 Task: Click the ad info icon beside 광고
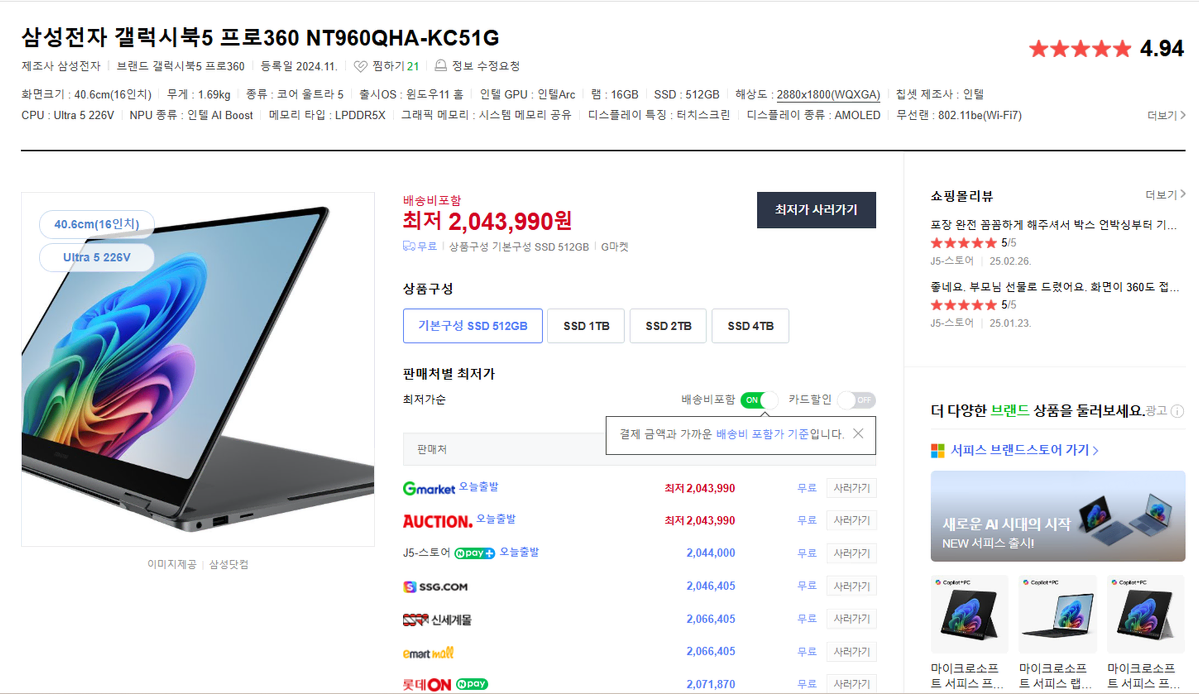[1177, 411]
